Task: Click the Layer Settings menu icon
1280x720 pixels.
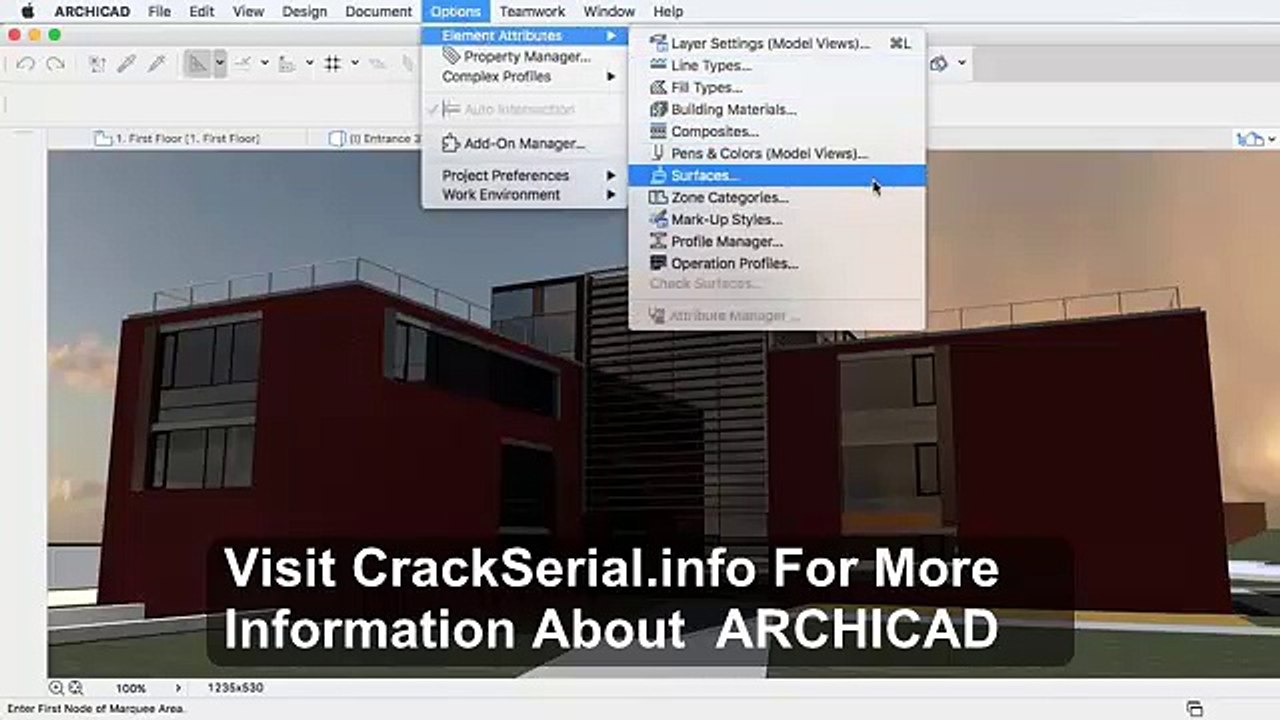Action: [658, 43]
